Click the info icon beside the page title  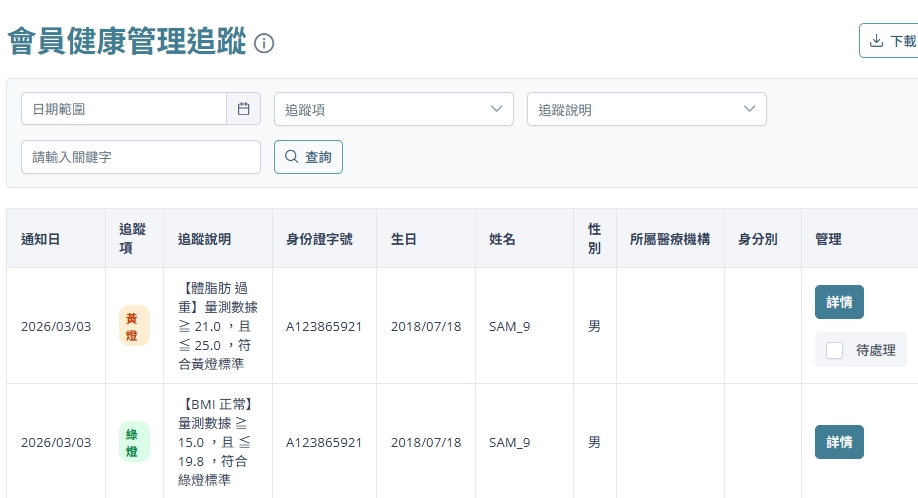(264, 43)
